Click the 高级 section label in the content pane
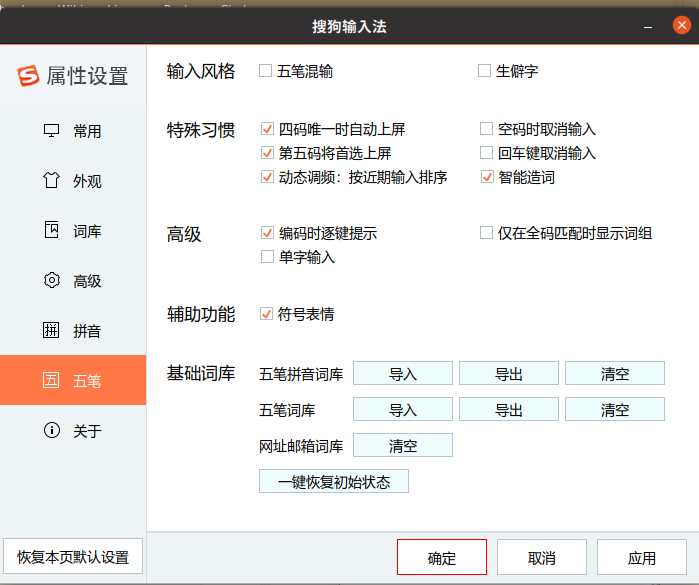 184,234
